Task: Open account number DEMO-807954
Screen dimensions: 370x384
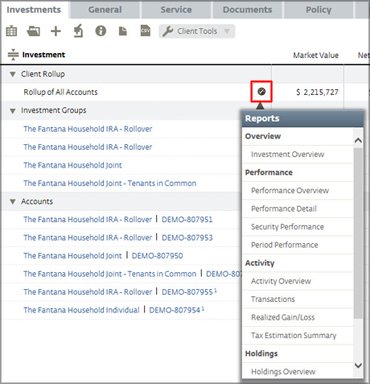Action: [x=174, y=310]
